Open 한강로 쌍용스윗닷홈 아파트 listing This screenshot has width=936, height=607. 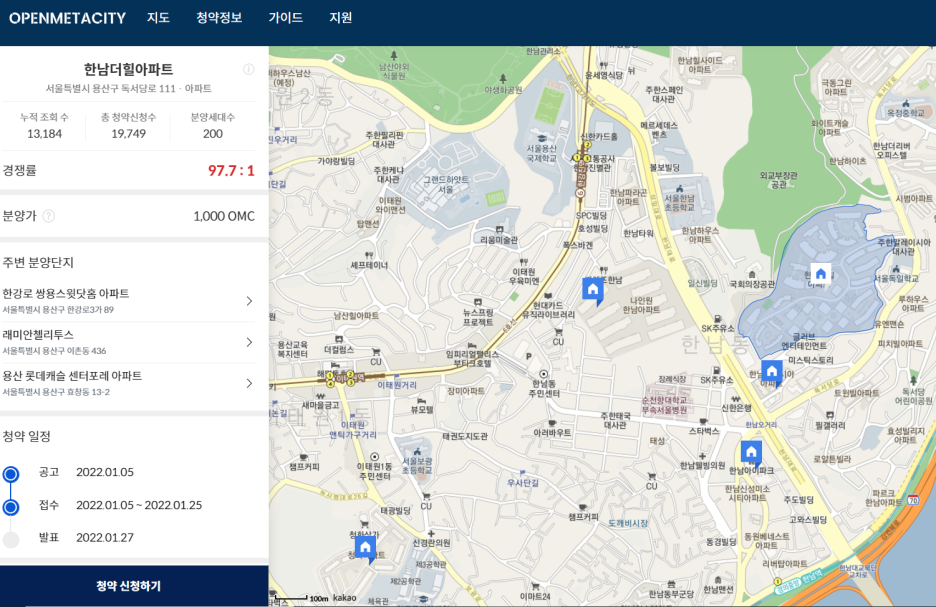pos(128,301)
